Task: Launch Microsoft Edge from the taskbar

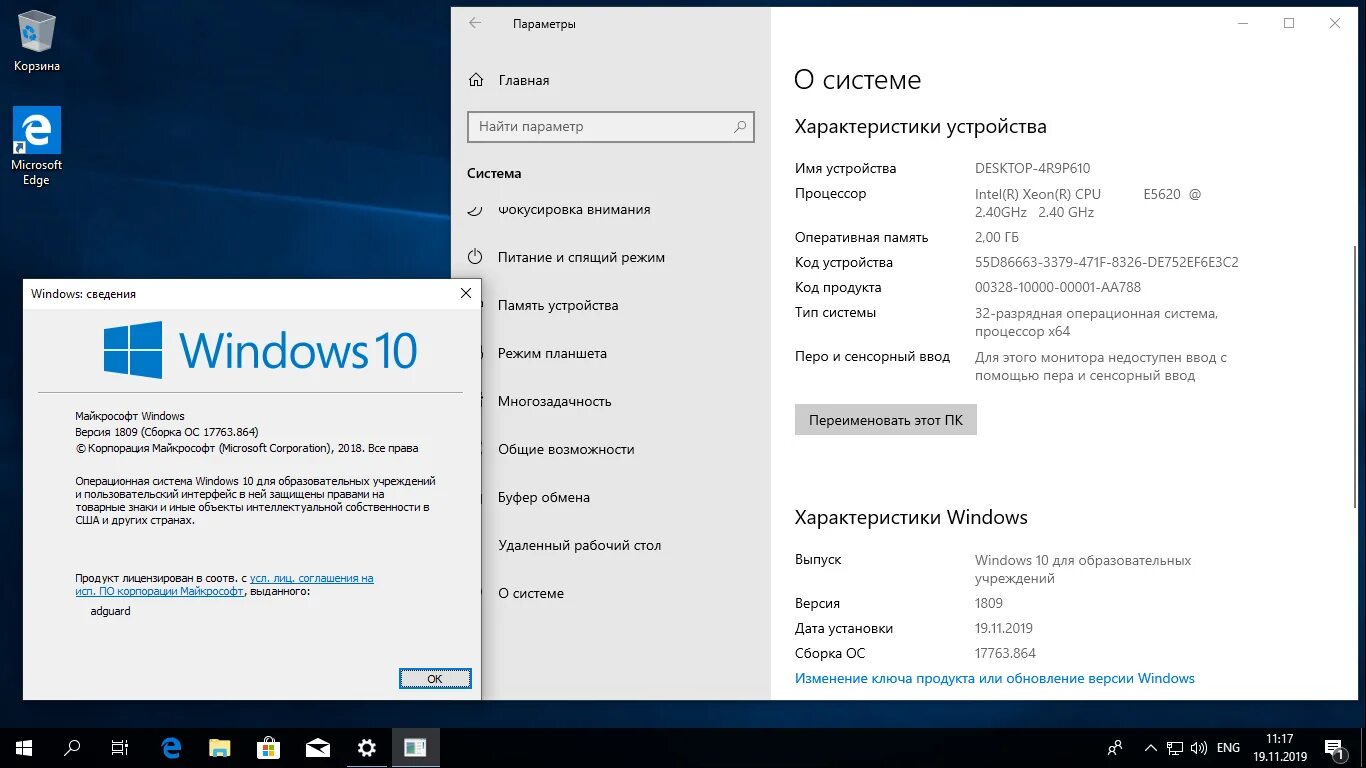Action: click(x=171, y=747)
